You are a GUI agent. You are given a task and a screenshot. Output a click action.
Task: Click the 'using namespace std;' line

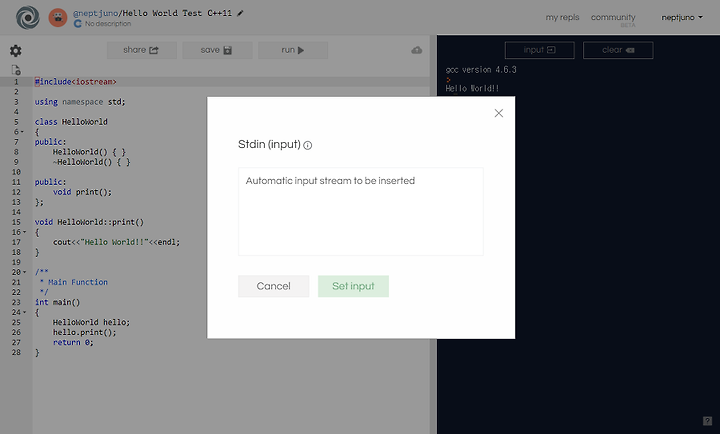80,102
